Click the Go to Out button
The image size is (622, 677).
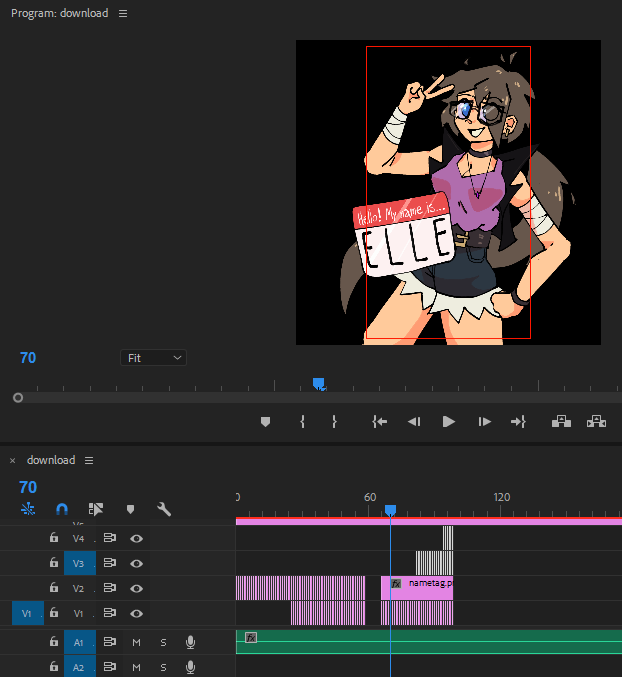coord(518,422)
